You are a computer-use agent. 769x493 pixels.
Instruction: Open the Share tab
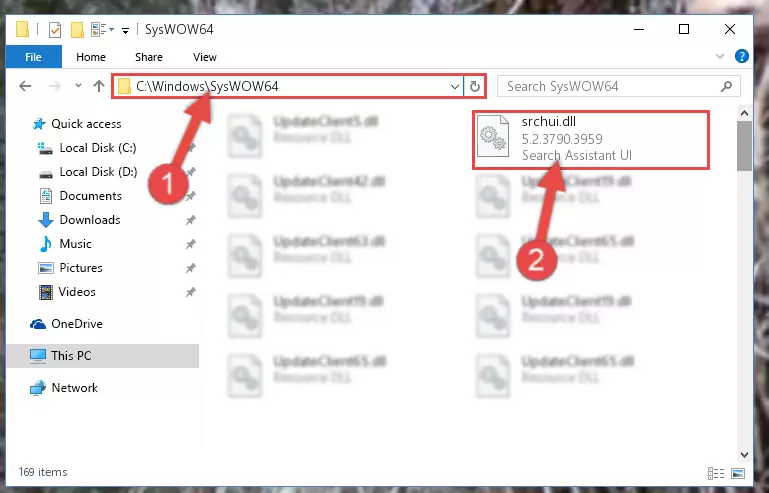click(x=149, y=57)
